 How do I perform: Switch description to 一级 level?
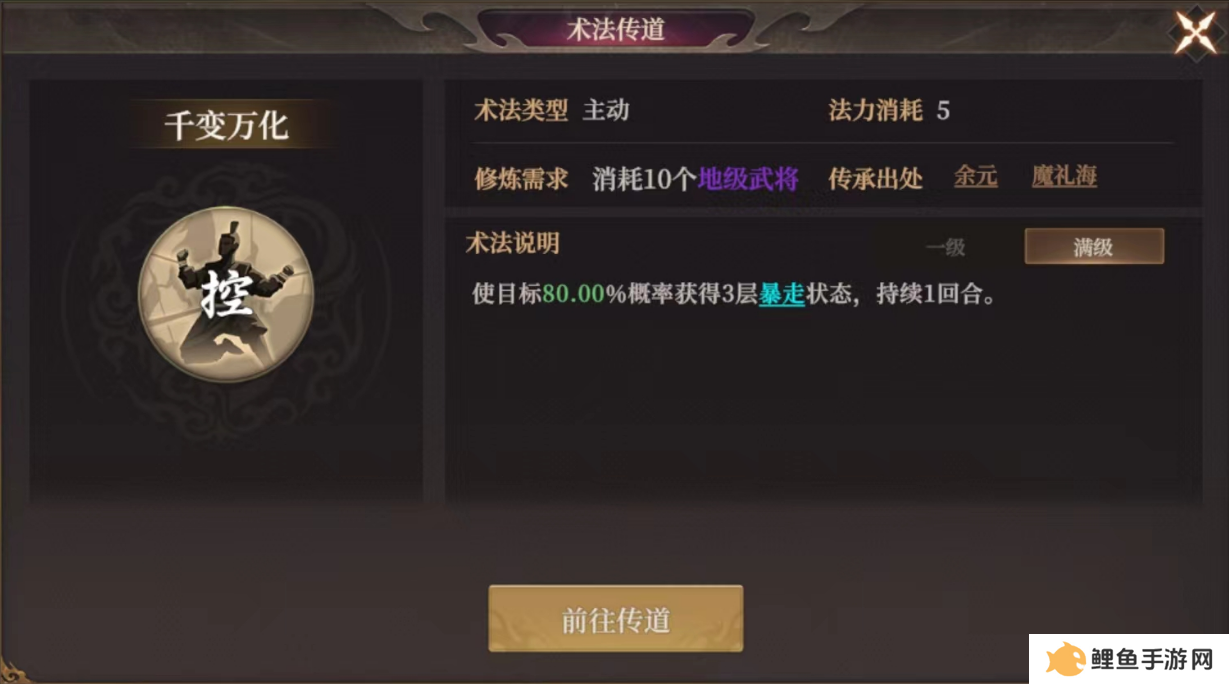945,247
